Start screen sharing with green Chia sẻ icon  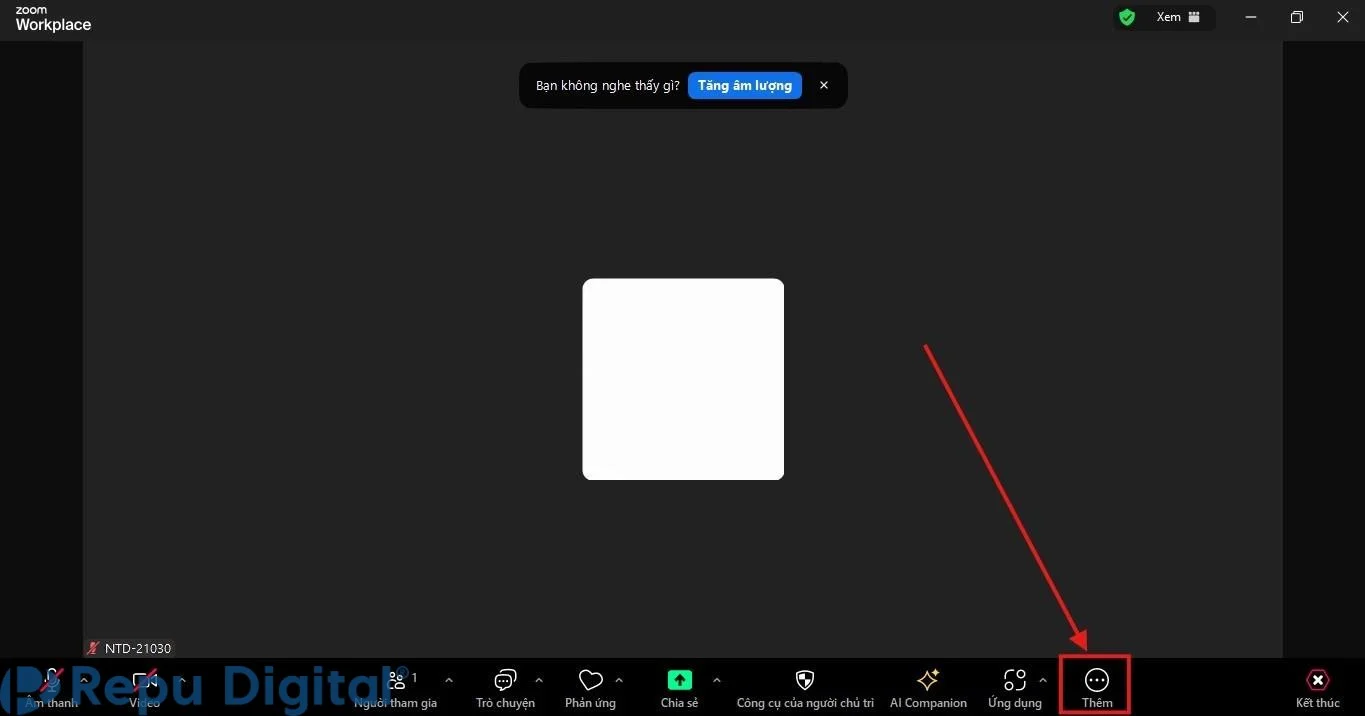[679, 687]
